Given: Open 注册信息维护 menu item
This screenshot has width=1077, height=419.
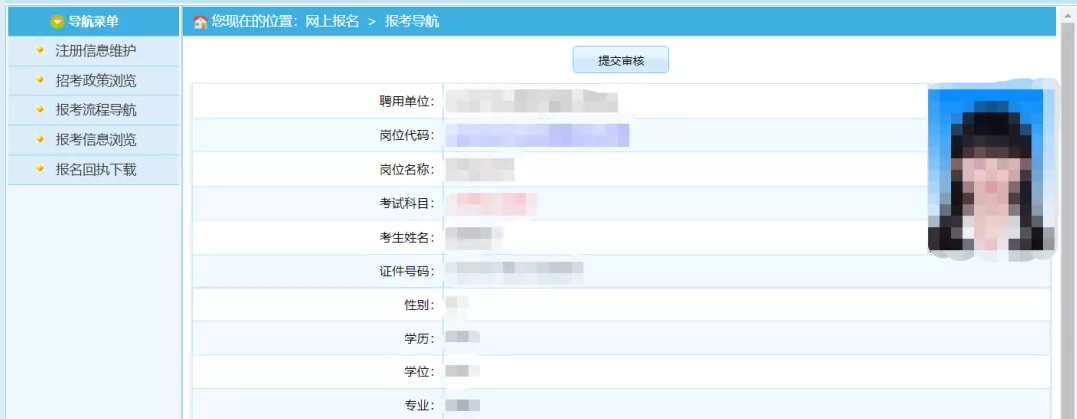Looking at the screenshot, I should (x=96, y=50).
